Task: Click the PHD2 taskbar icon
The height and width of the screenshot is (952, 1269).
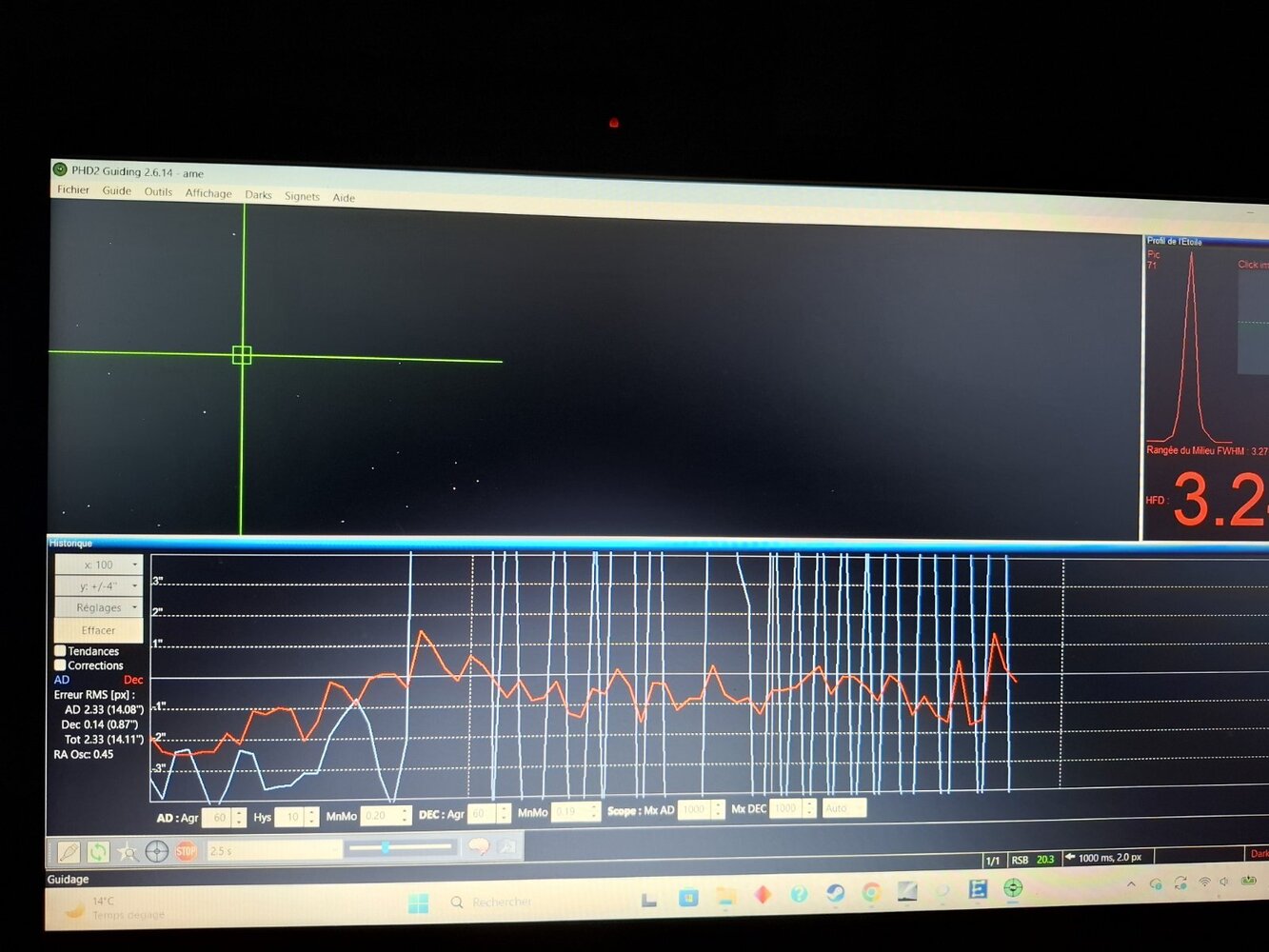Action: [1013, 888]
